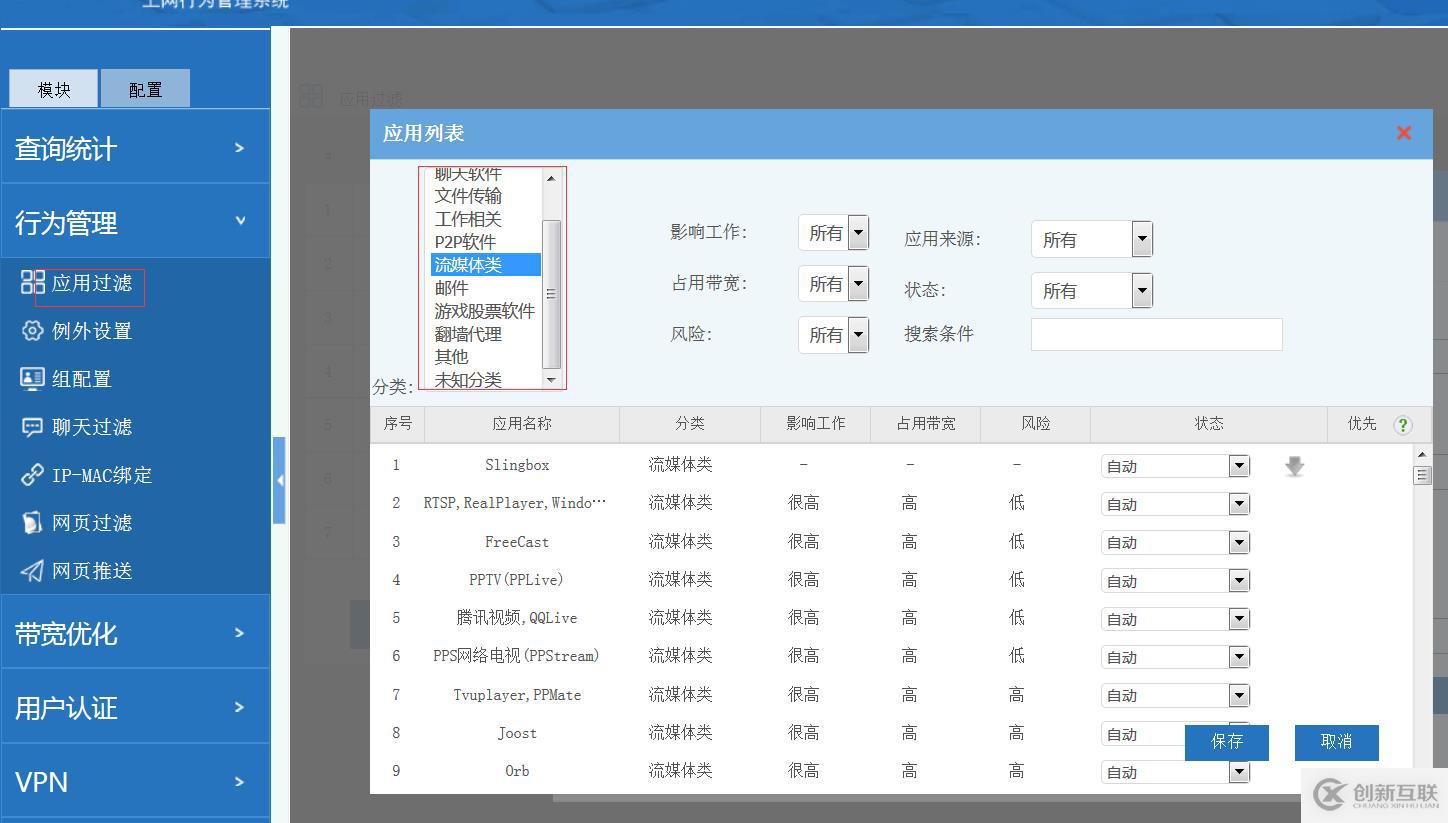This screenshot has height=823, width=1448.
Task: Click application table scrollbar up arrow
Action: click(x=1422, y=455)
